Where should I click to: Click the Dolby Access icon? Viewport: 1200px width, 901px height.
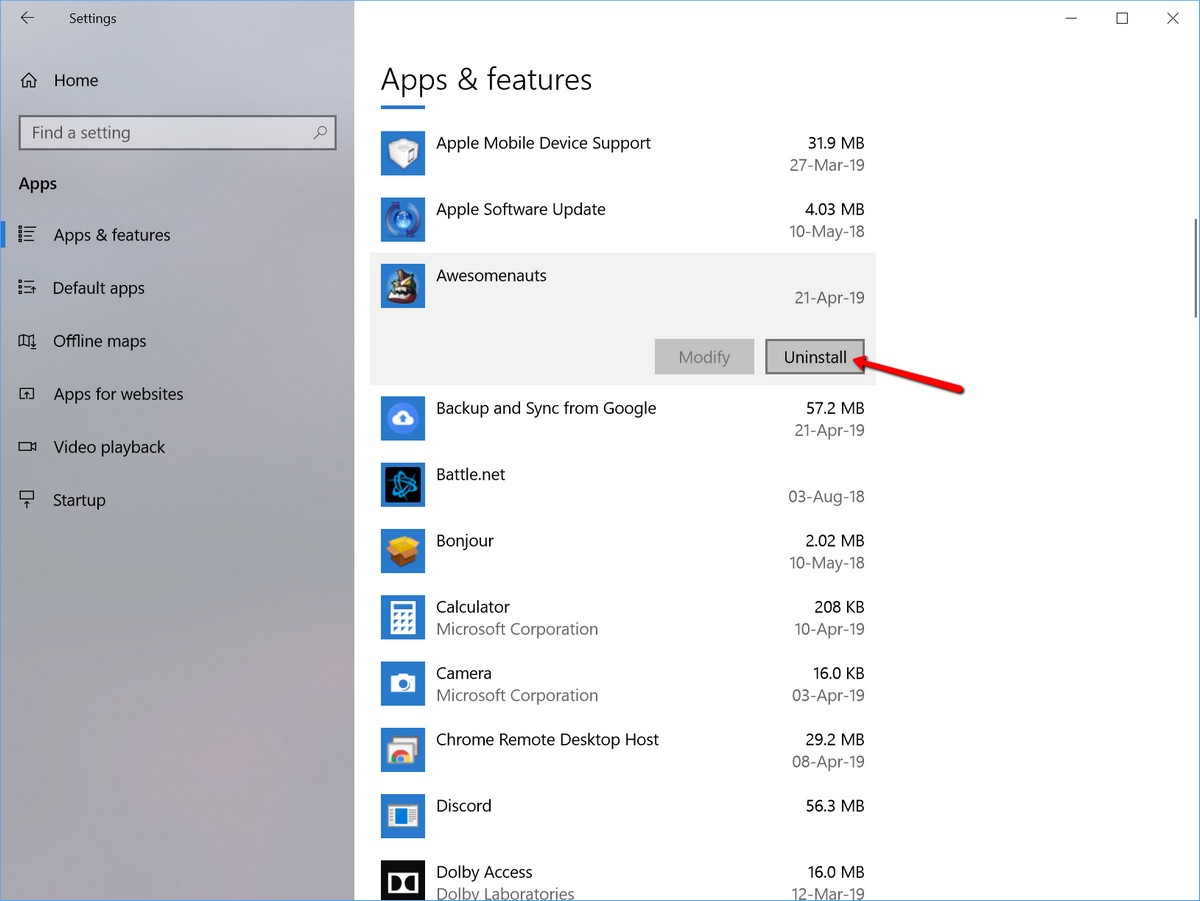(x=403, y=880)
